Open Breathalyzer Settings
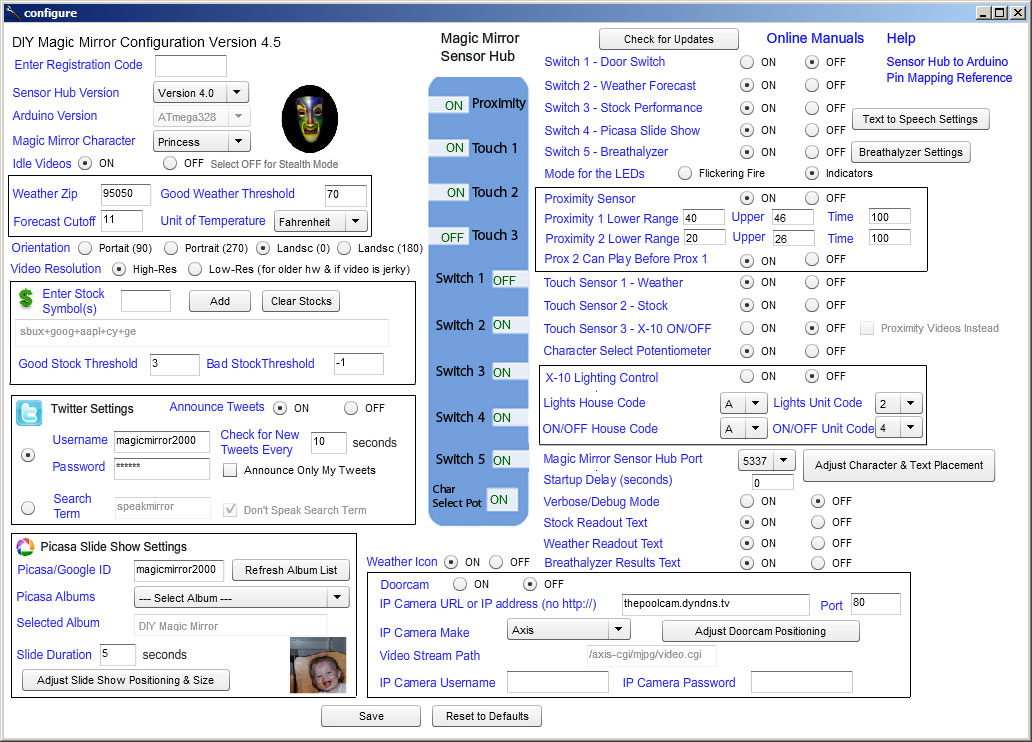Viewport: 1032px width, 742px height. point(910,152)
